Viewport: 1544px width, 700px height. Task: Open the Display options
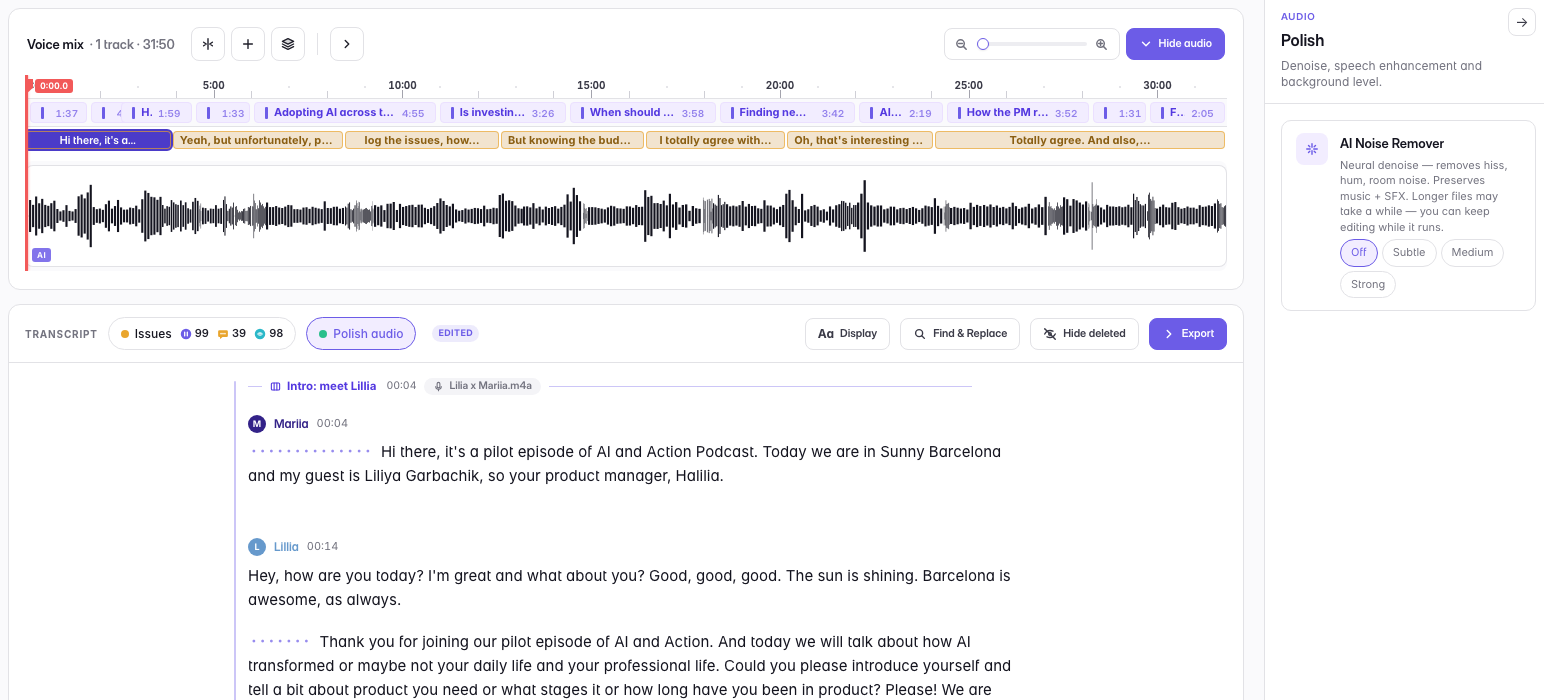click(847, 334)
